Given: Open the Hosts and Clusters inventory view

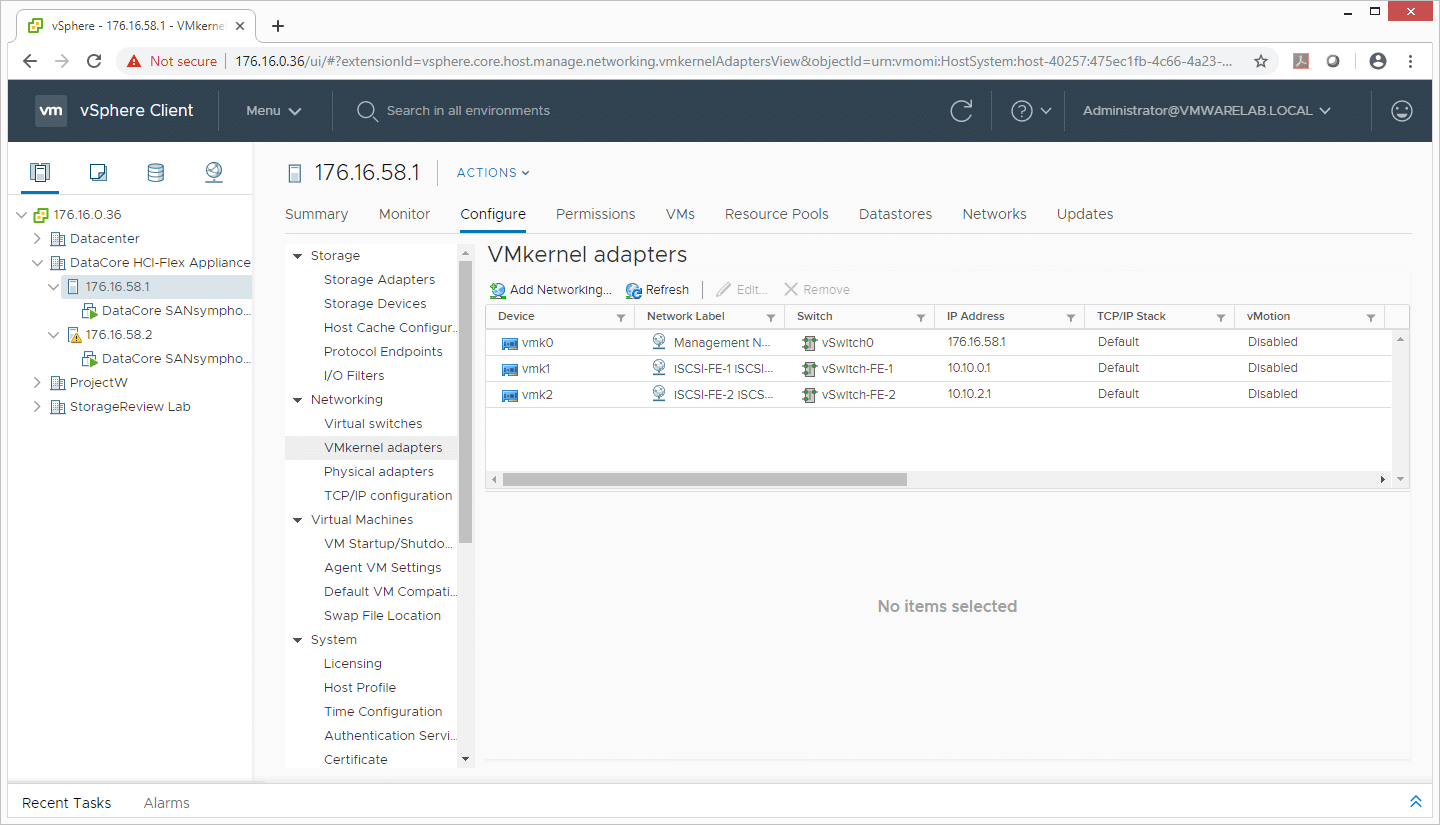Looking at the screenshot, I should (40, 172).
